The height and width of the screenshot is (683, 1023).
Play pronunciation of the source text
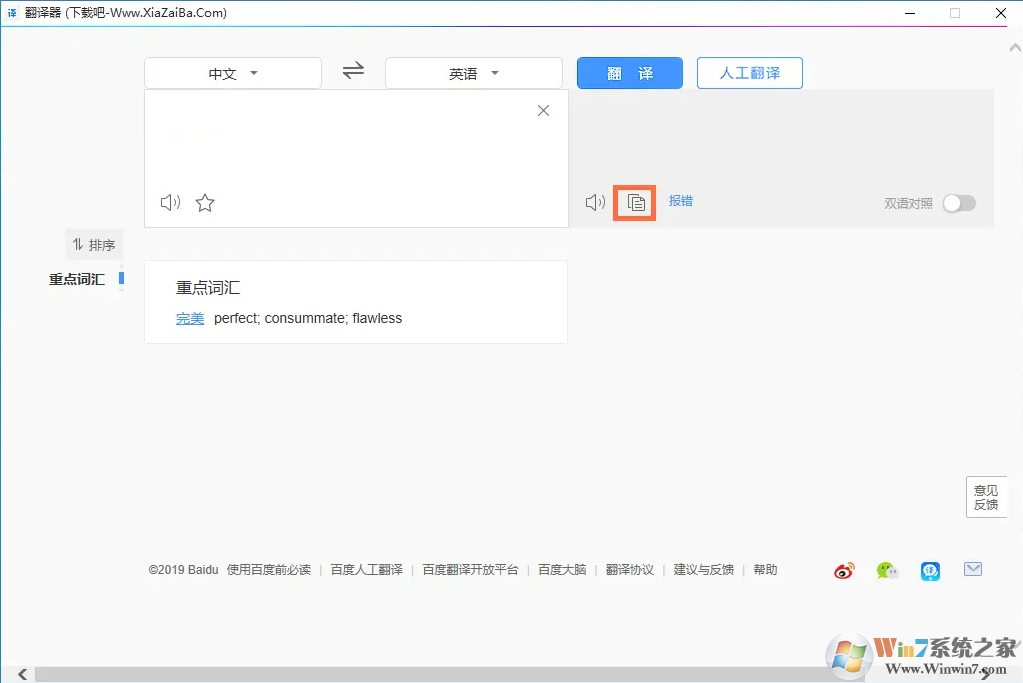(169, 202)
